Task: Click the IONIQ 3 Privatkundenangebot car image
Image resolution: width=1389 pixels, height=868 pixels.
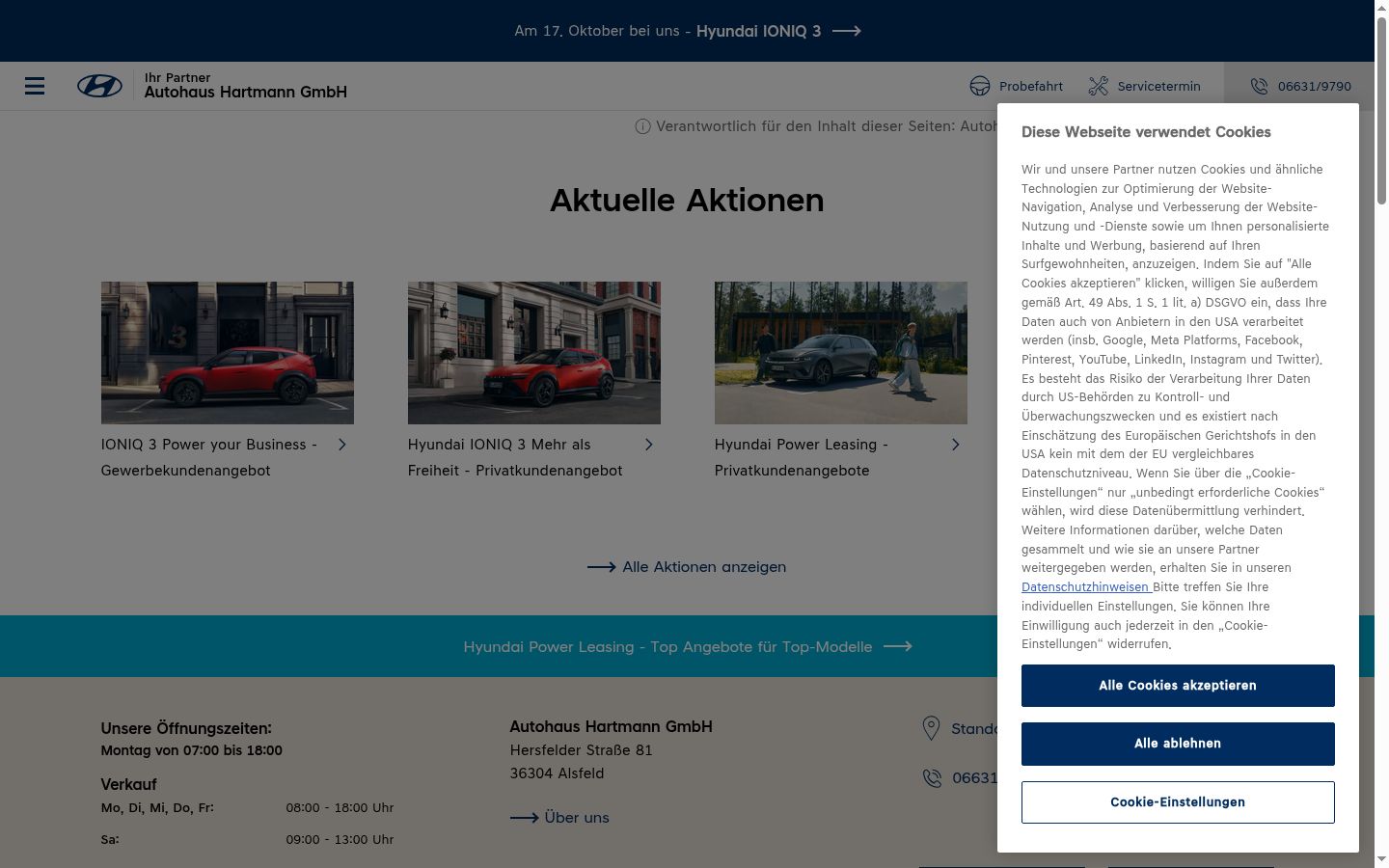Action: [534, 353]
